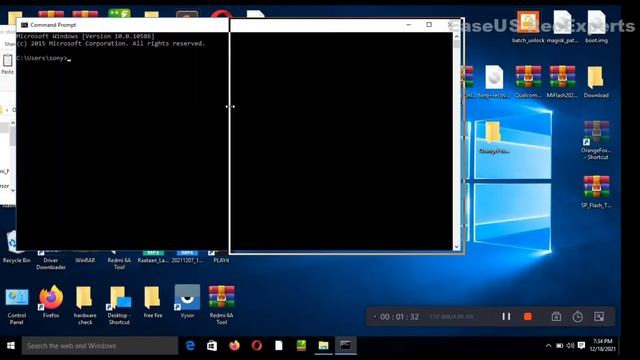Open the MiFlash202... archive icon
The image size is (640, 360).
pyautogui.click(x=562, y=81)
